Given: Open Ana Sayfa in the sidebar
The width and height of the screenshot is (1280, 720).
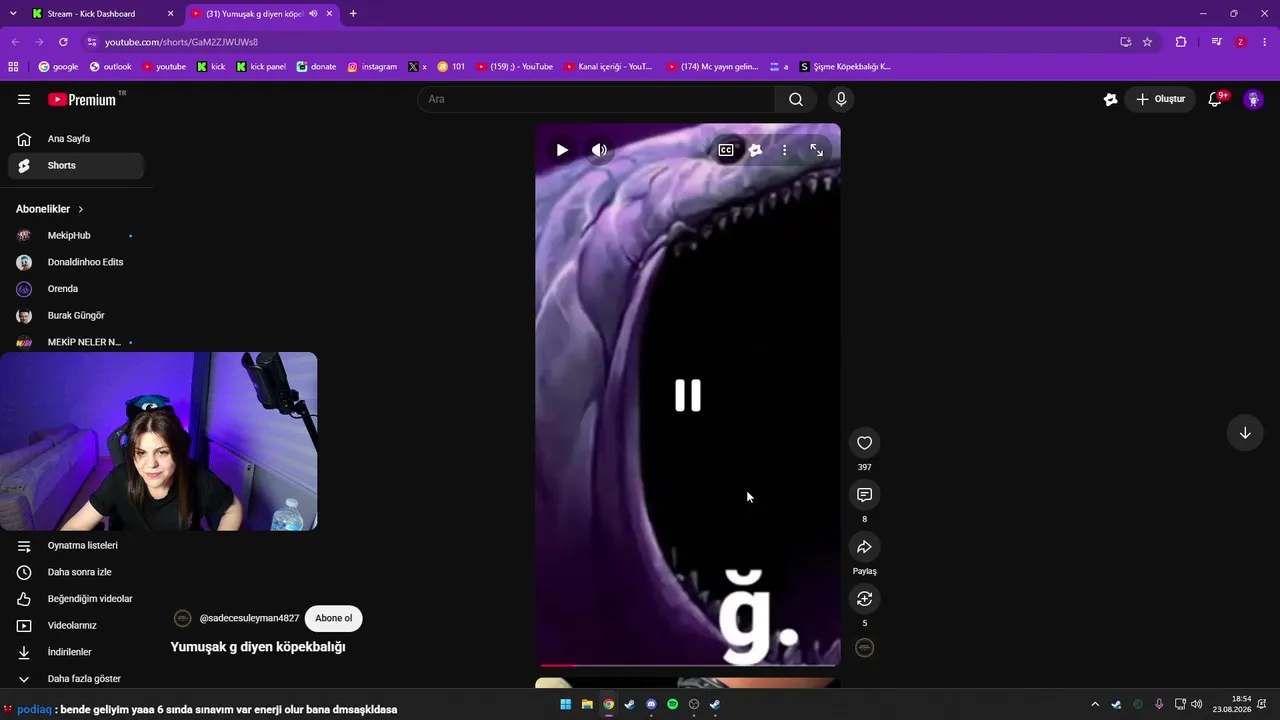Looking at the screenshot, I should tap(76, 139).
